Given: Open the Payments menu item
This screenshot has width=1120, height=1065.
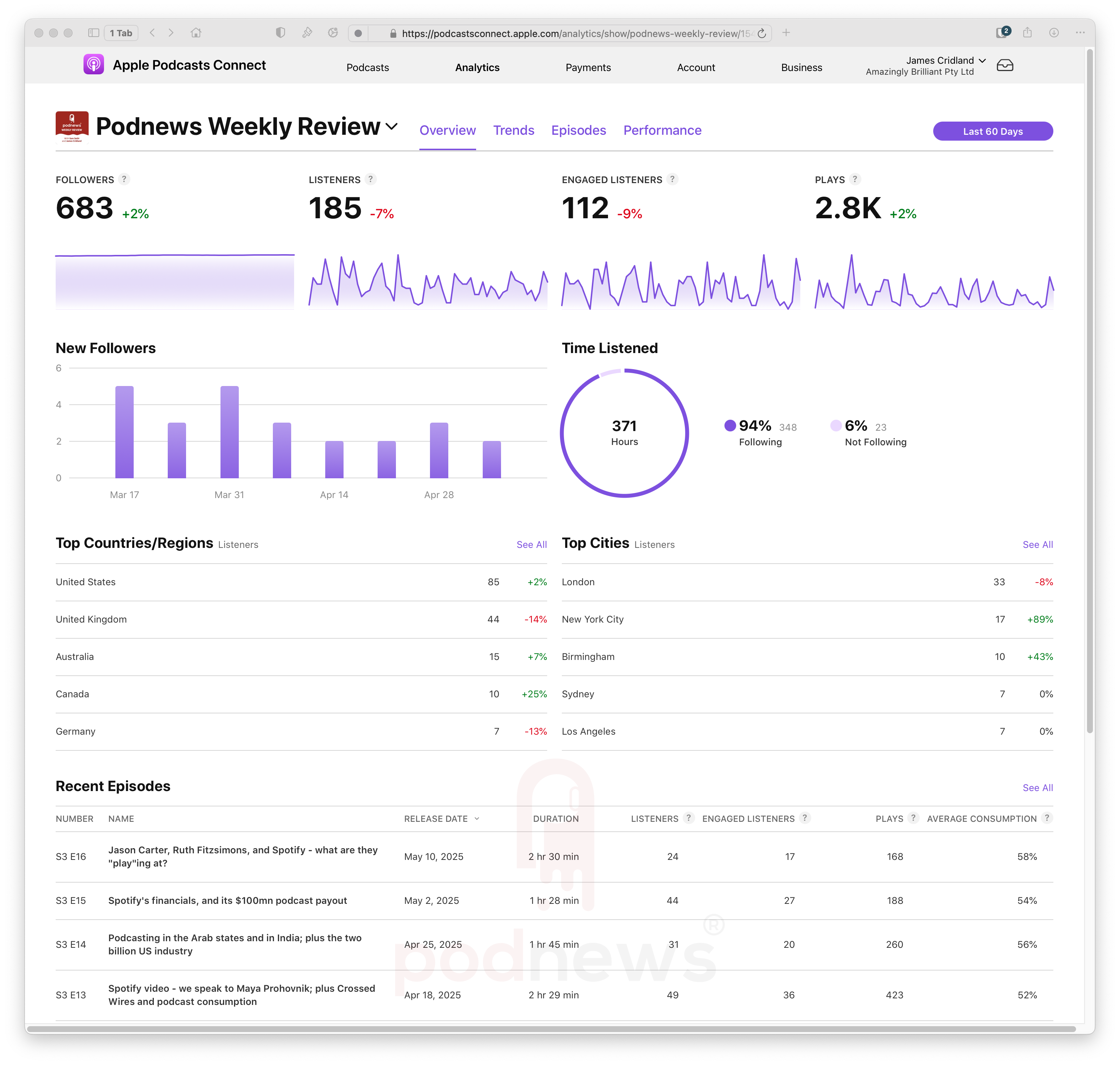Looking at the screenshot, I should coord(587,67).
